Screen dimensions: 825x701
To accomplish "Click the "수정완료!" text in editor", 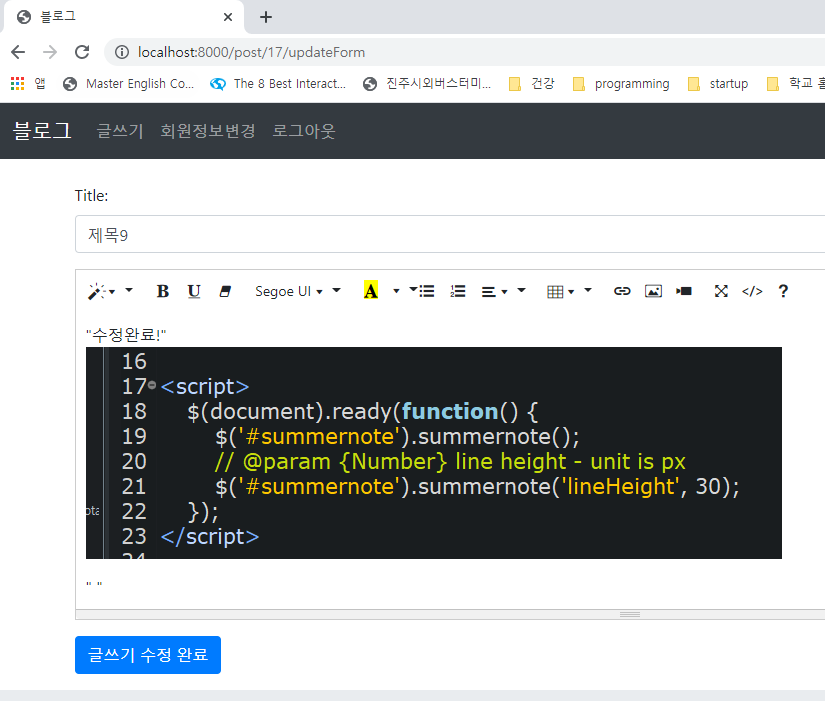I will pyautogui.click(x=126, y=335).
